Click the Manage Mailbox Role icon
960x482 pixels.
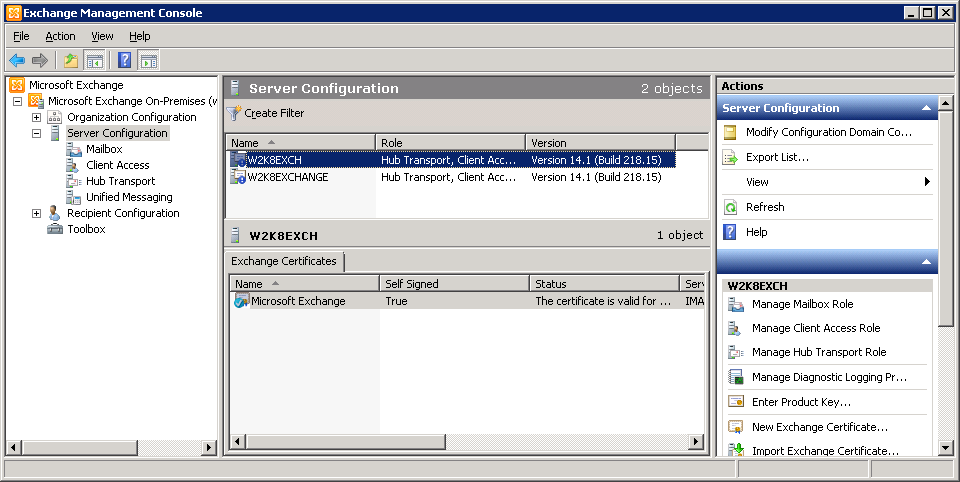[x=735, y=304]
